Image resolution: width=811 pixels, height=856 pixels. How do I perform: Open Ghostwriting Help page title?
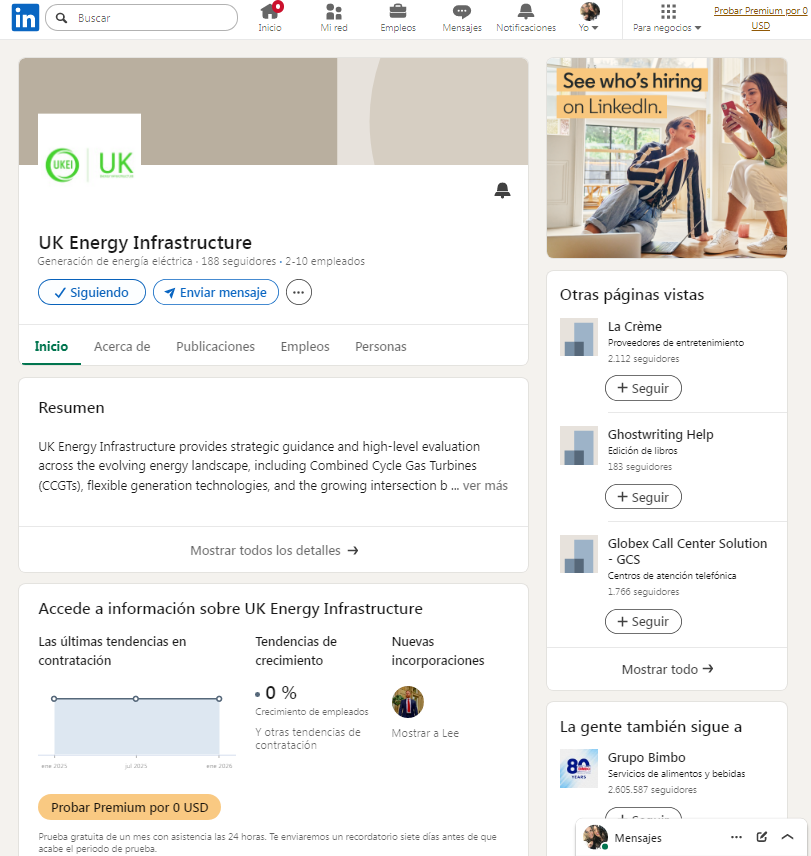tap(660, 435)
